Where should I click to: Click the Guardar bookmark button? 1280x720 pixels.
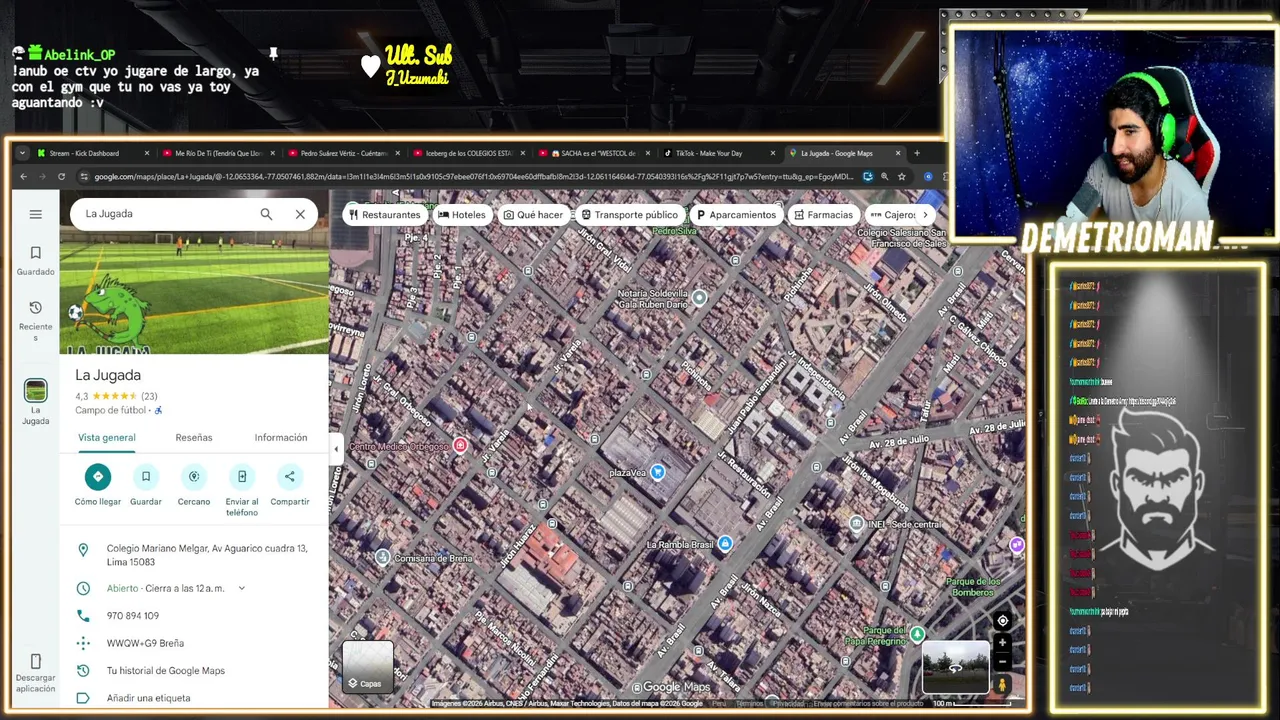pyautogui.click(x=146, y=477)
